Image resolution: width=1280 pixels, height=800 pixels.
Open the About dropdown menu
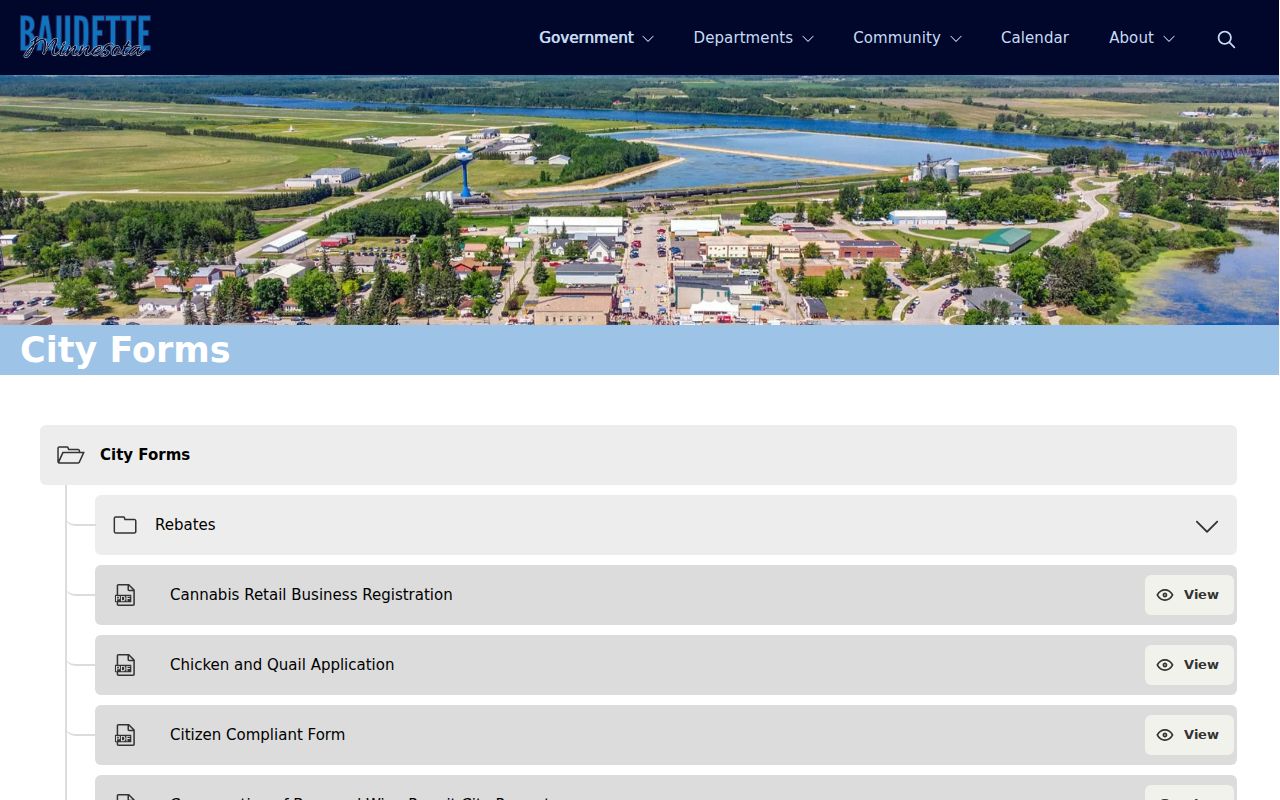click(x=1141, y=38)
